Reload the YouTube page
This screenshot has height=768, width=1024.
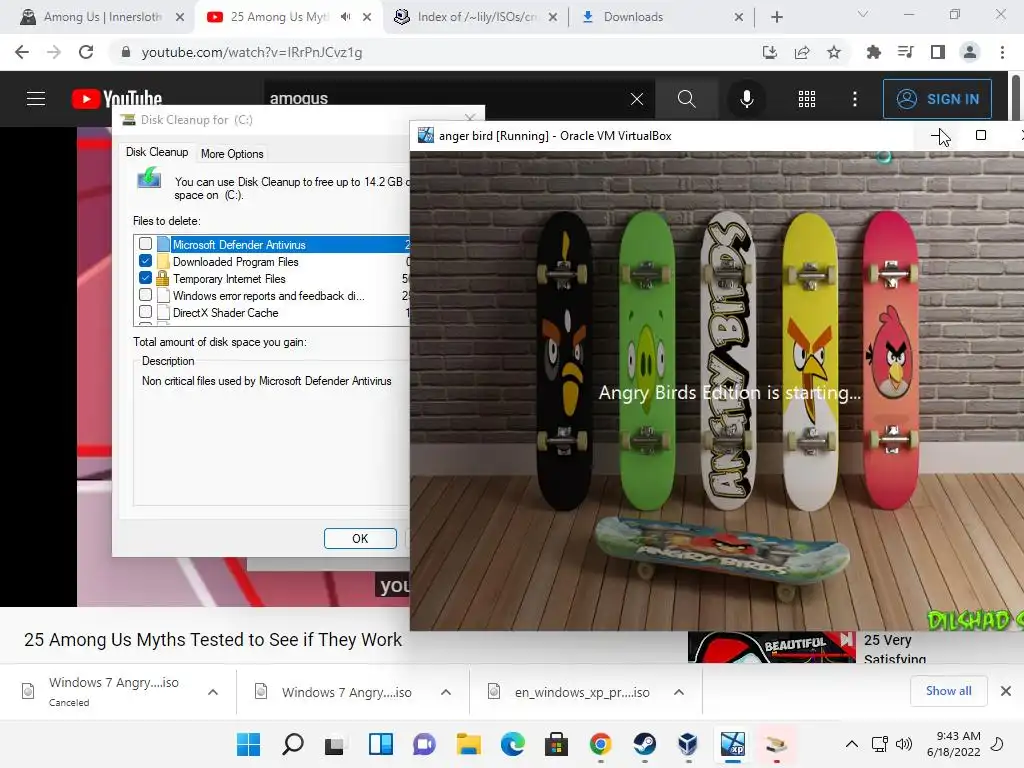pos(86,52)
